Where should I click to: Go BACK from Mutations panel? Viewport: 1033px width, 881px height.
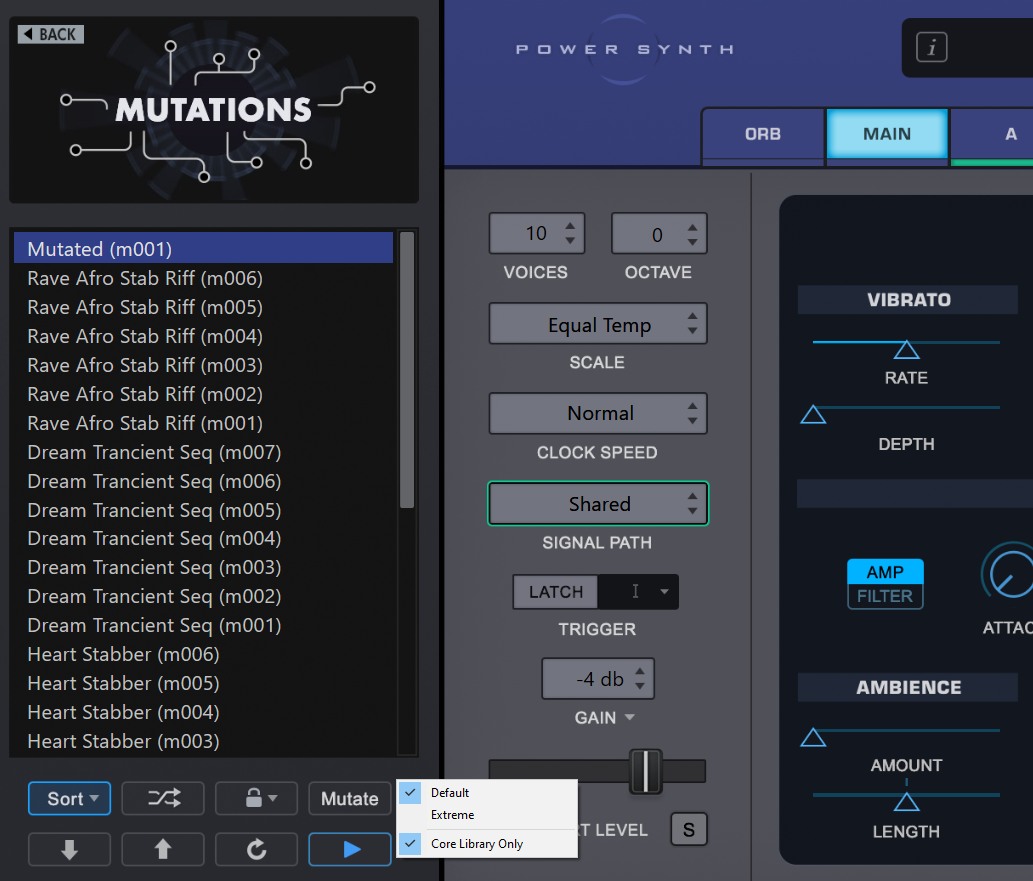[51, 34]
